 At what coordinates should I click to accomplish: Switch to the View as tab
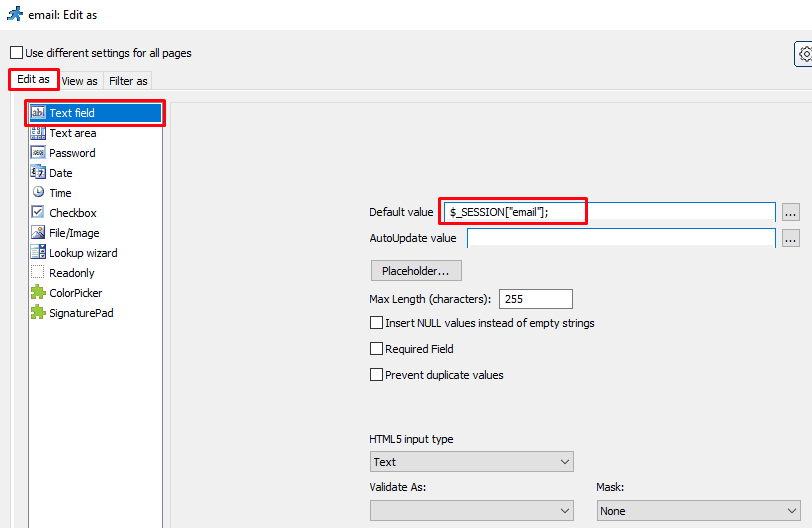pos(79,81)
